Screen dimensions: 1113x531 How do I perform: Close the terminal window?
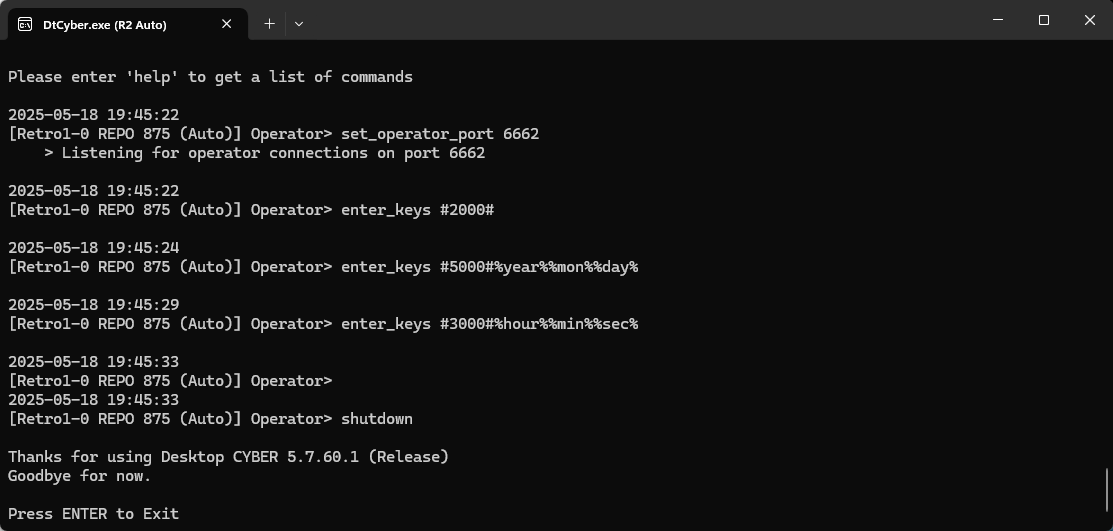pos(1089,20)
